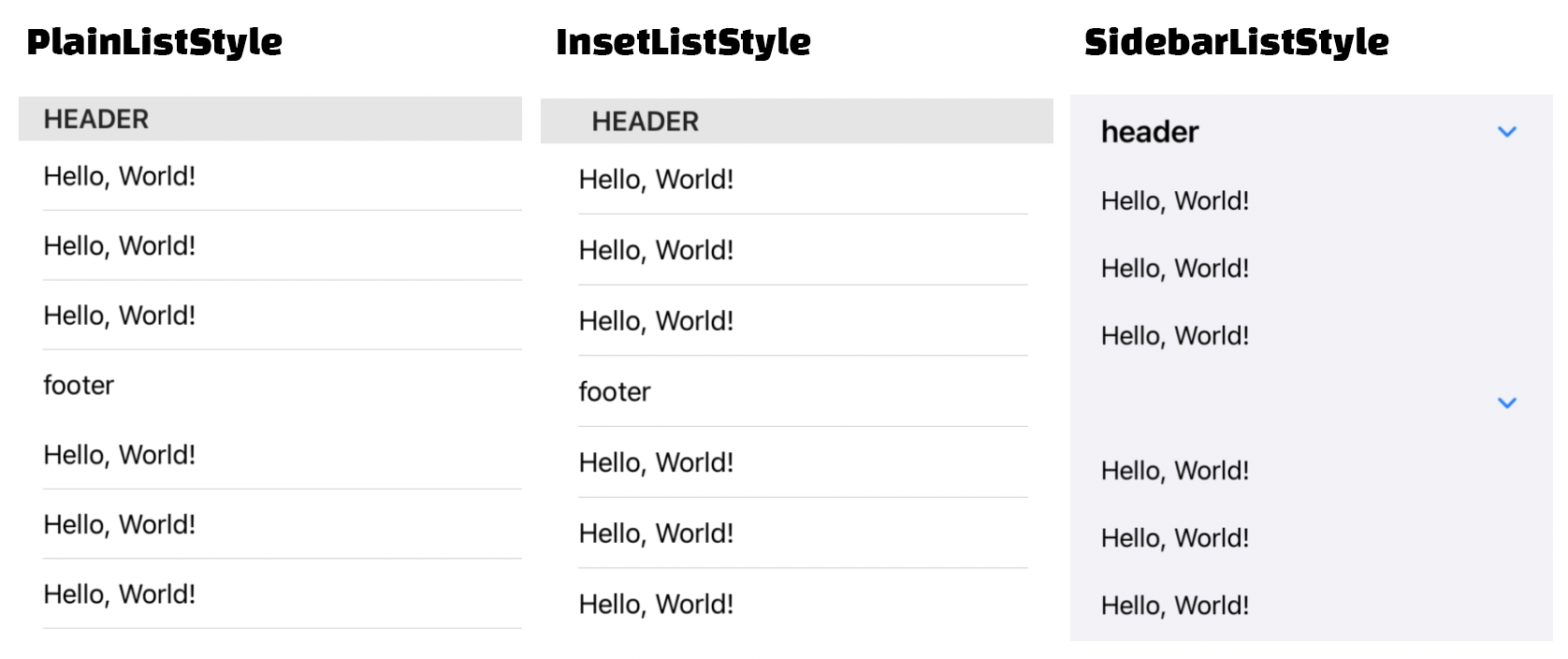Select the footer row in PlainListStyle
This screenshot has height=659, width=1568.
pos(79,385)
